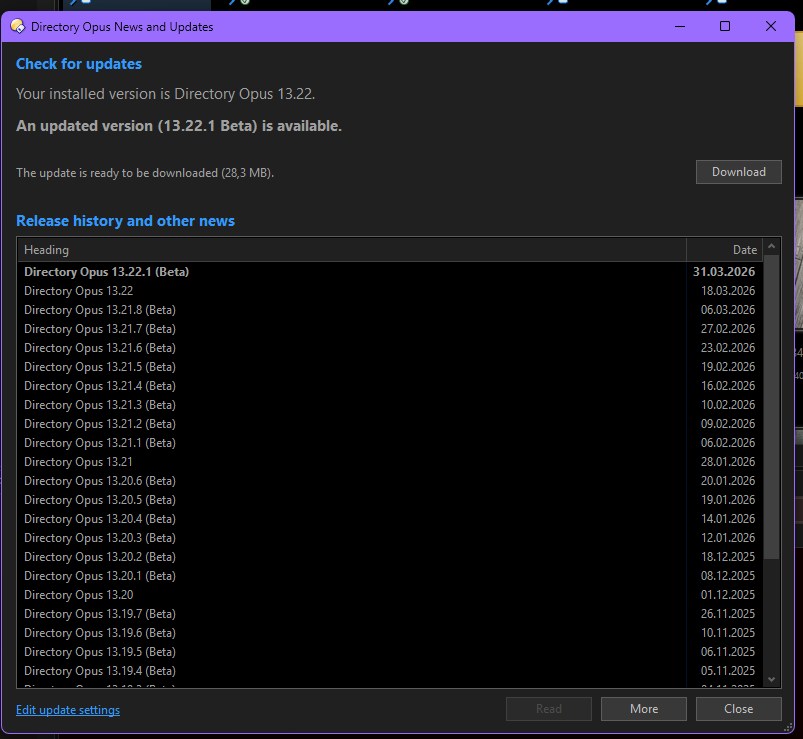Select the Directory Opus 13.22 entry

tap(79, 291)
